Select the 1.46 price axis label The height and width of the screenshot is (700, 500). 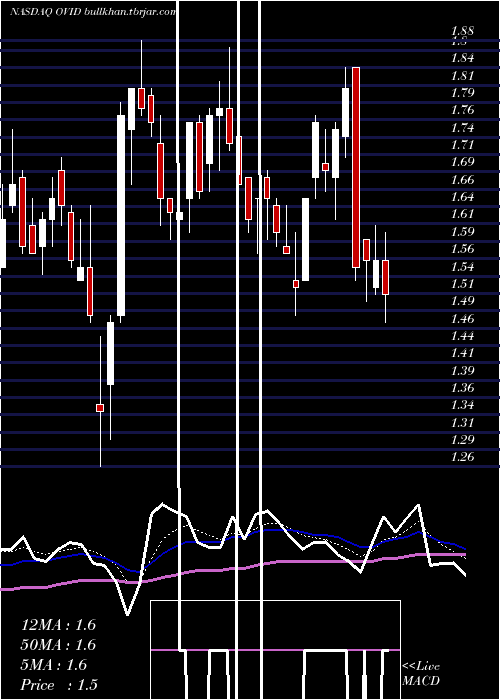(462, 319)
